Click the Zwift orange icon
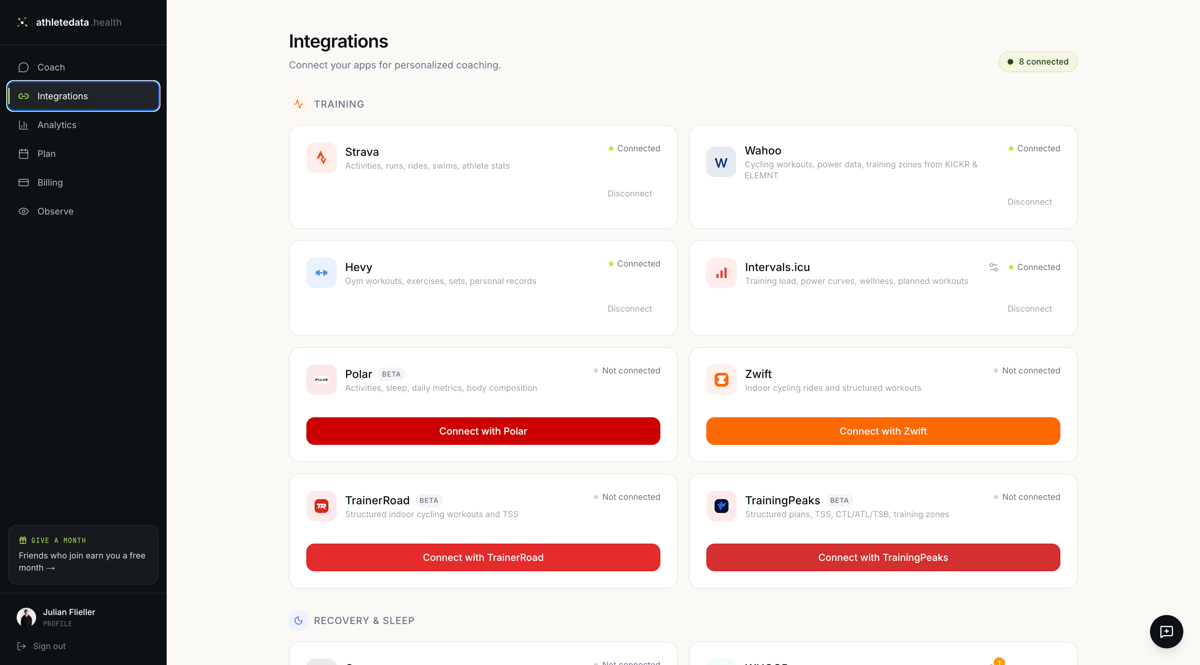The height and width of the screenshot is (665, 1200). pyautogui.click(x=721, y=380)
